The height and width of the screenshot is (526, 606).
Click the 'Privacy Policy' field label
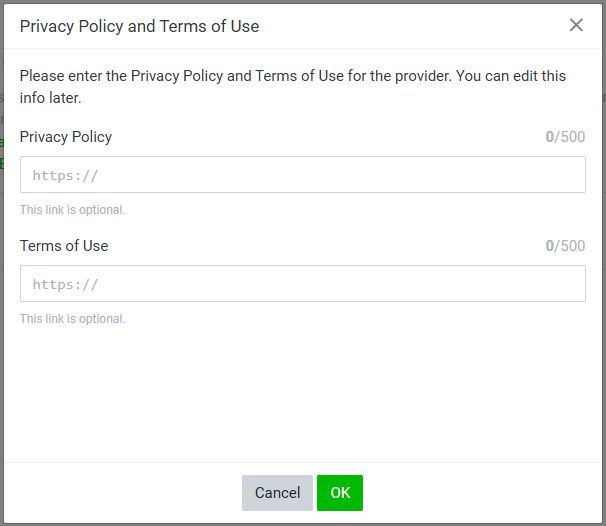click(x=66, y=137)
